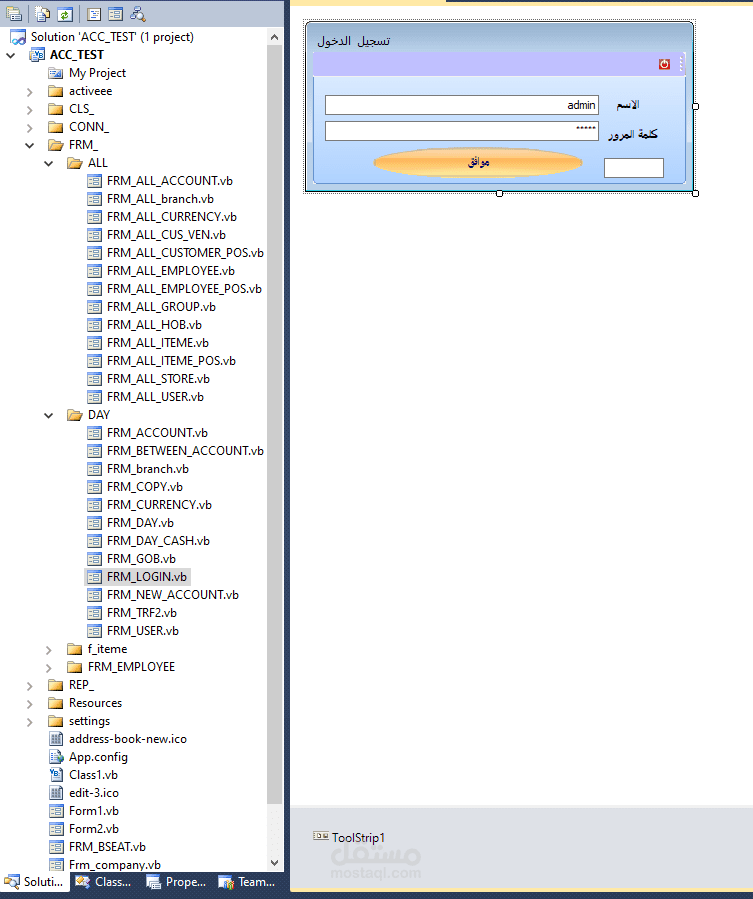This screenshot has width=753, height=899.
Task: Expand the settings folder
Action: click(x=30, y=722)
